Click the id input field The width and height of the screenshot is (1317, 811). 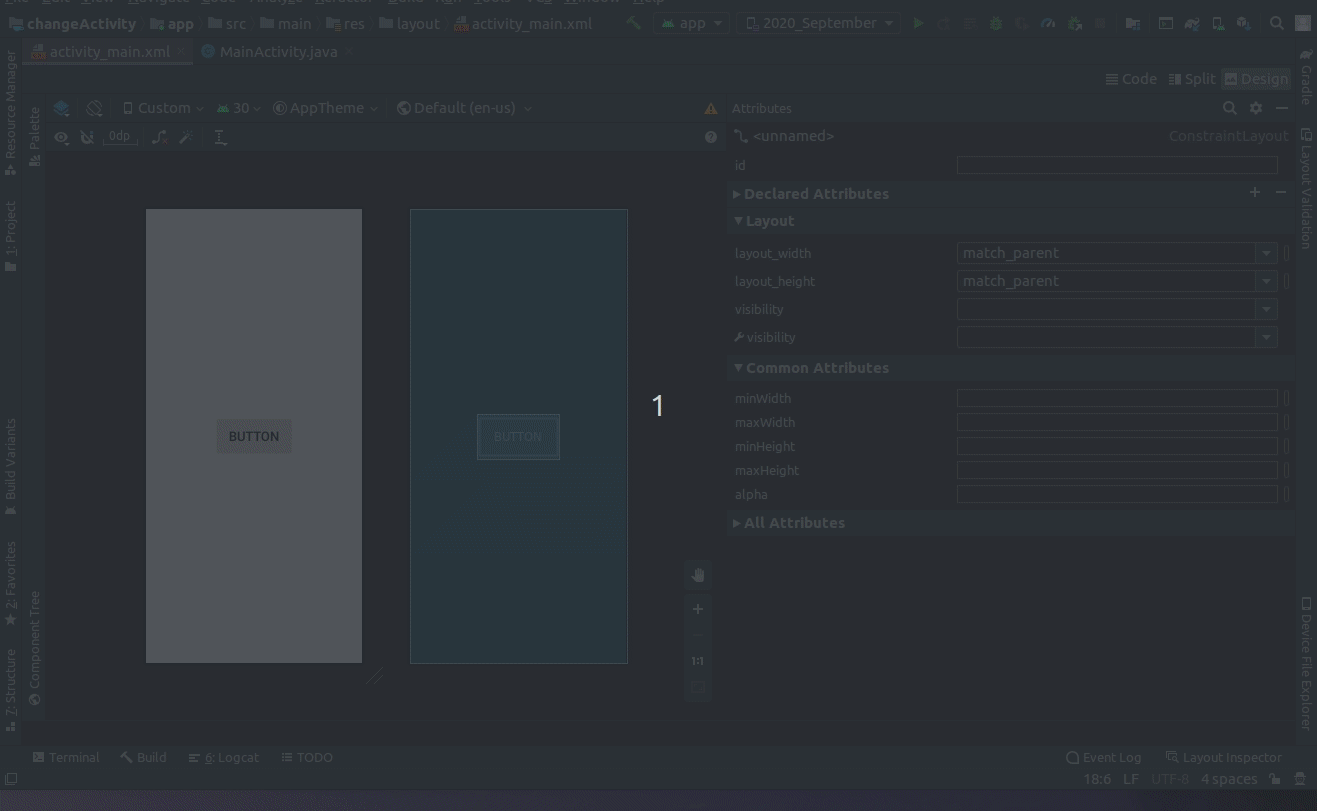1117,165
